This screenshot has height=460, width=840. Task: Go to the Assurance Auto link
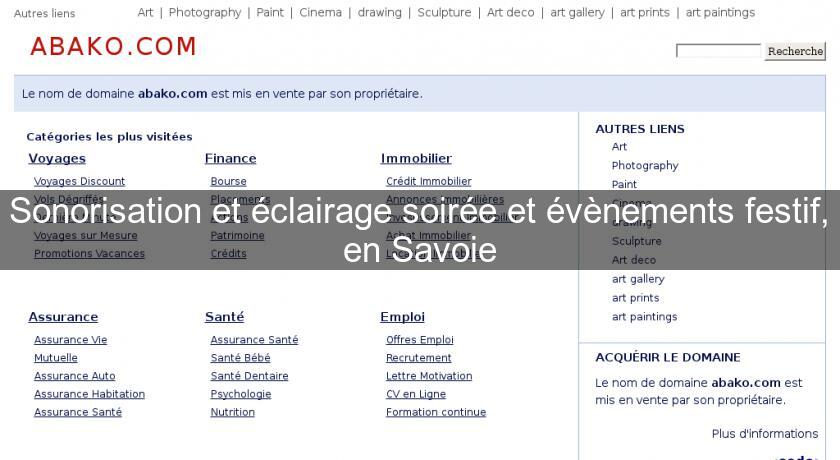pyautogui.click(x=74, y=376)
